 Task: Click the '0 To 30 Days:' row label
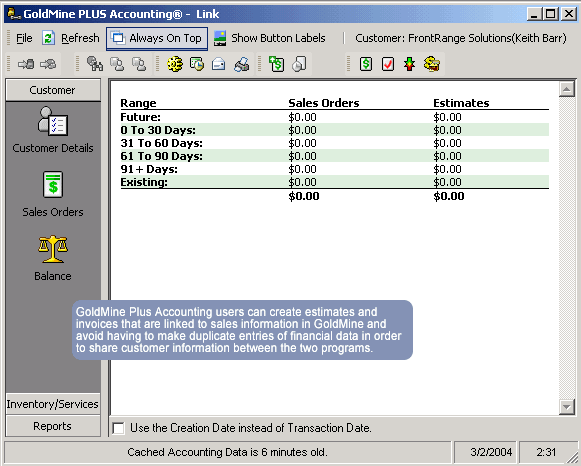pos(158,130)
